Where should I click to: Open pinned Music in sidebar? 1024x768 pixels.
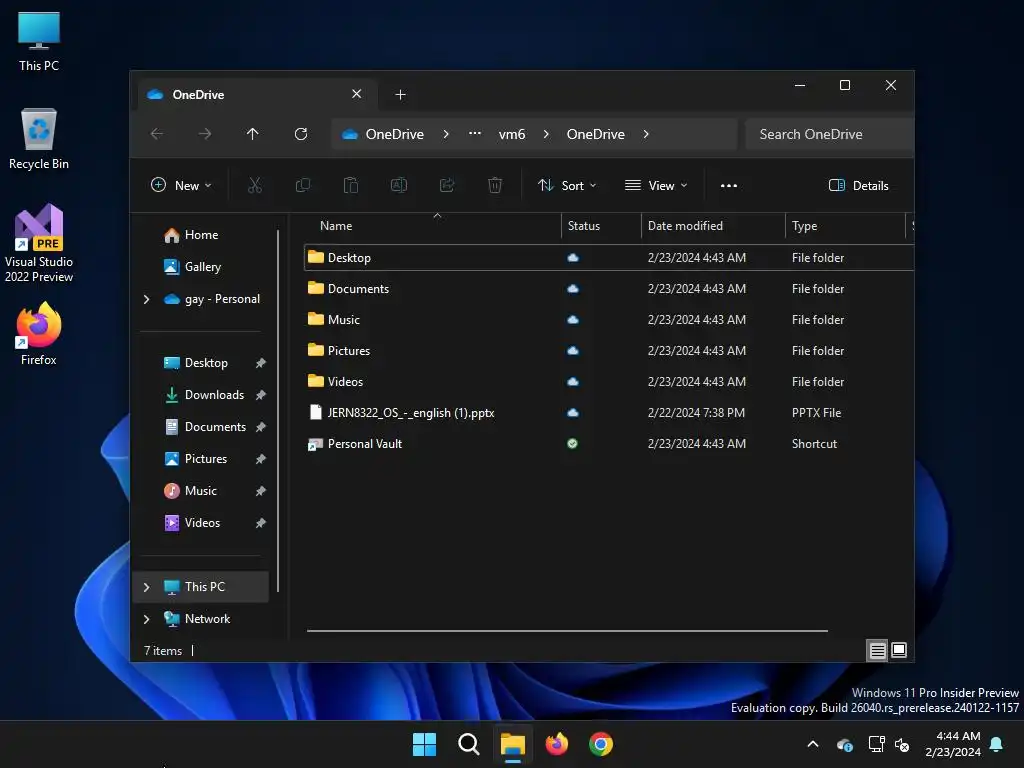(x=200, y=491)
